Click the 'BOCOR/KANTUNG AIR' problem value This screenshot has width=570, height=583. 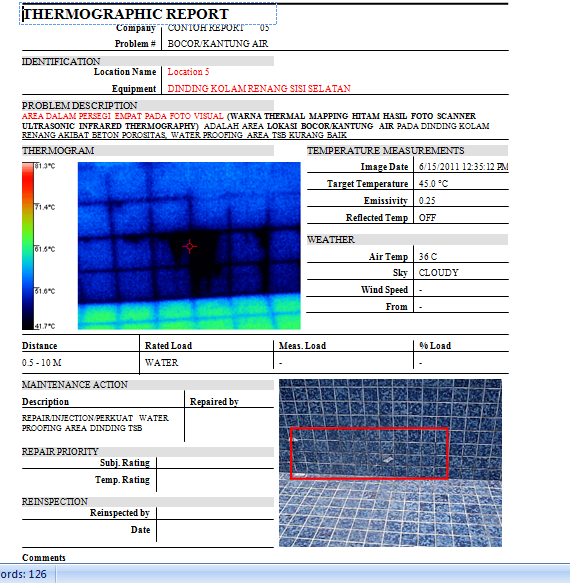pyautogui.click(x=218, y=44)
